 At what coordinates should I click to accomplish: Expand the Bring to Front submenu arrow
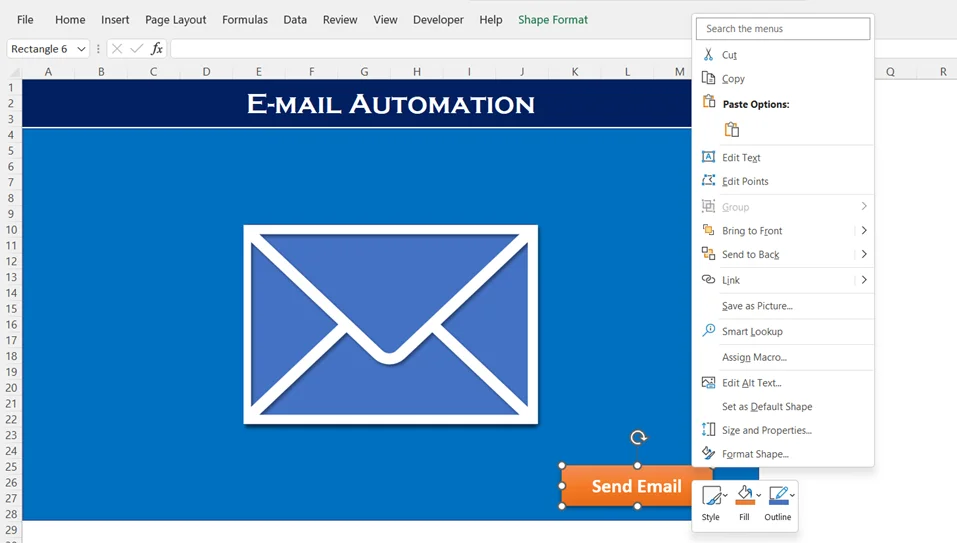click(864, 230)
